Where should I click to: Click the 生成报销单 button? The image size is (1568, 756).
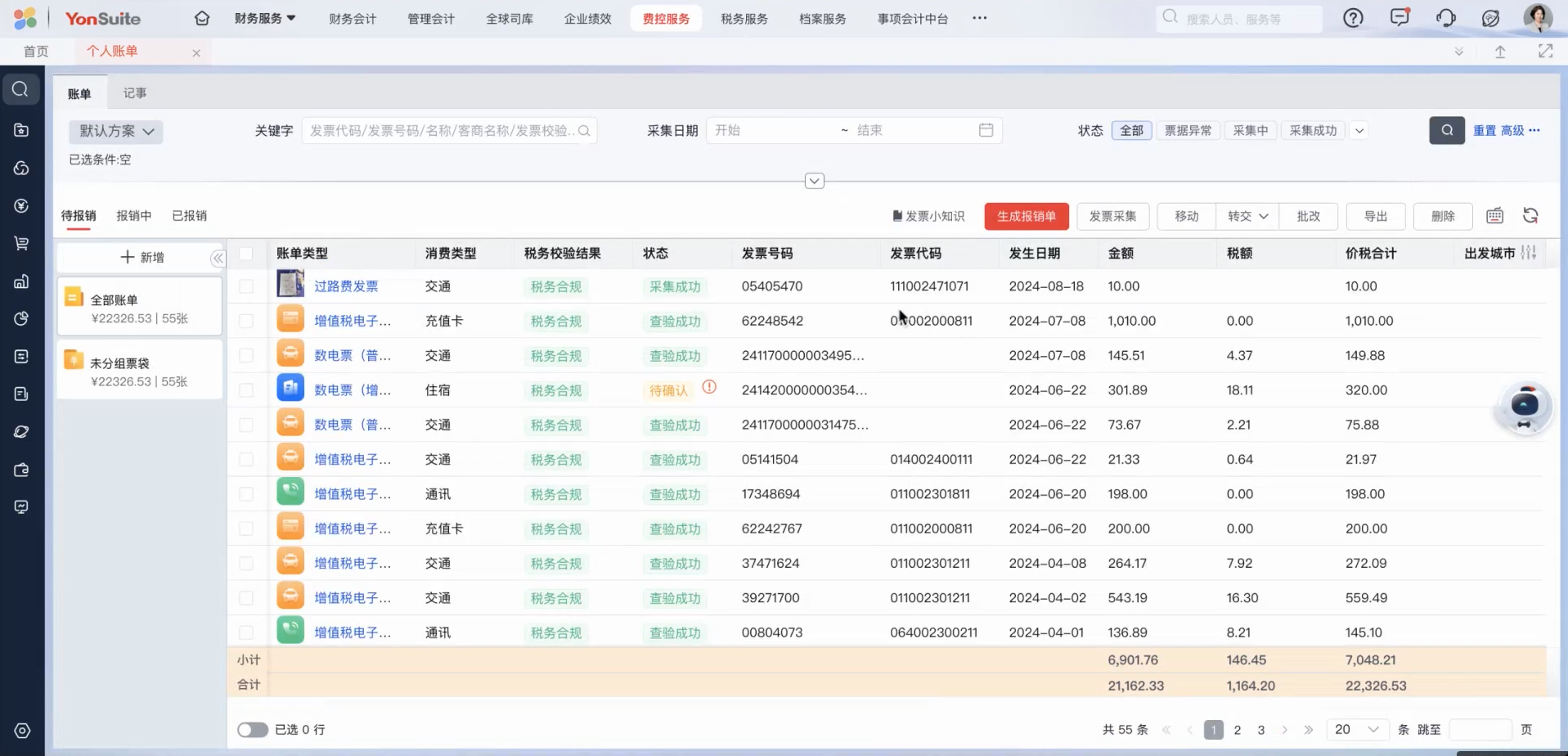pos(1026,216)
